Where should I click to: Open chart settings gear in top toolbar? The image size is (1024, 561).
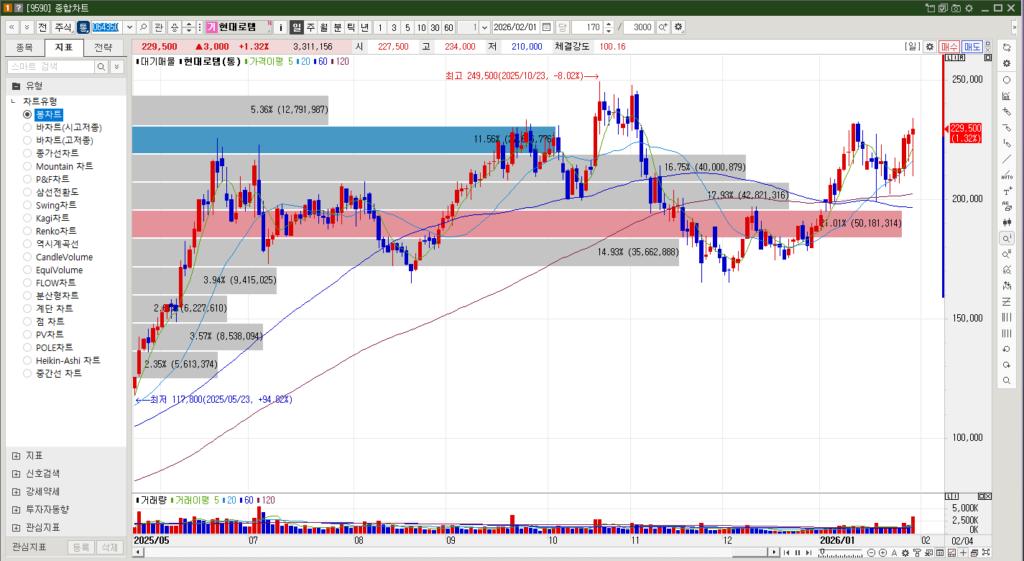679,26
